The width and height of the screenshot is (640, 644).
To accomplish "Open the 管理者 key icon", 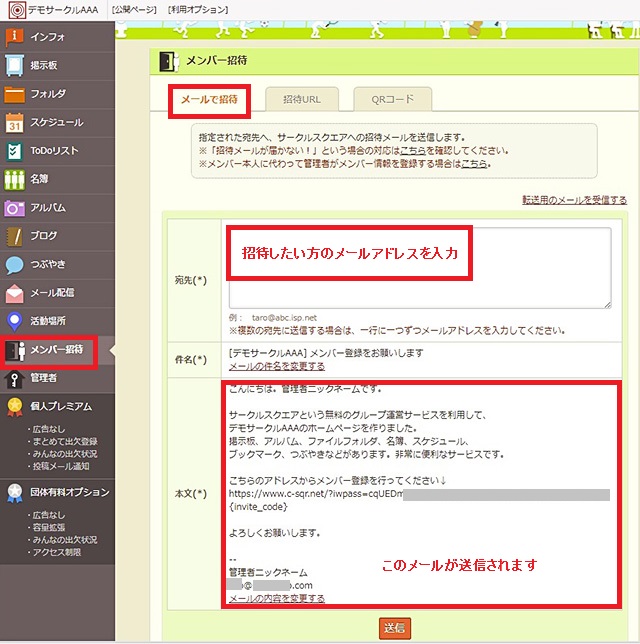I will (14, 379).
